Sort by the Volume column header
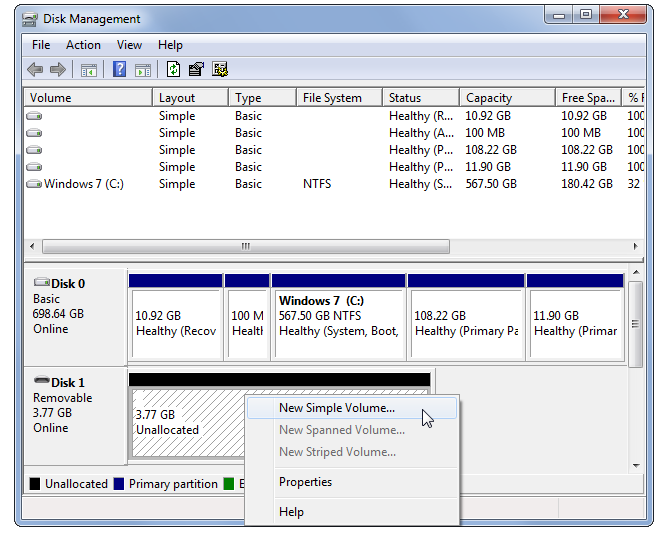Screen dimensions: 664x535 [88, 98]
